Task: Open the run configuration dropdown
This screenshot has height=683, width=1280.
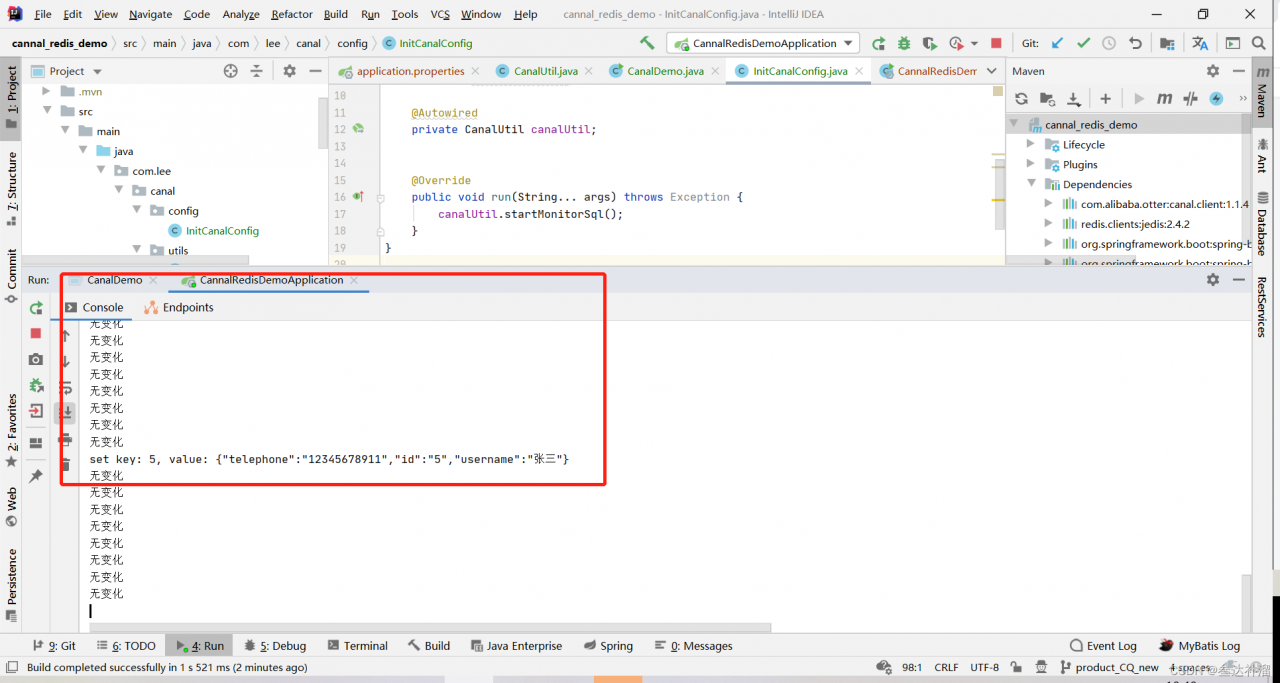Action: point(848,43)
